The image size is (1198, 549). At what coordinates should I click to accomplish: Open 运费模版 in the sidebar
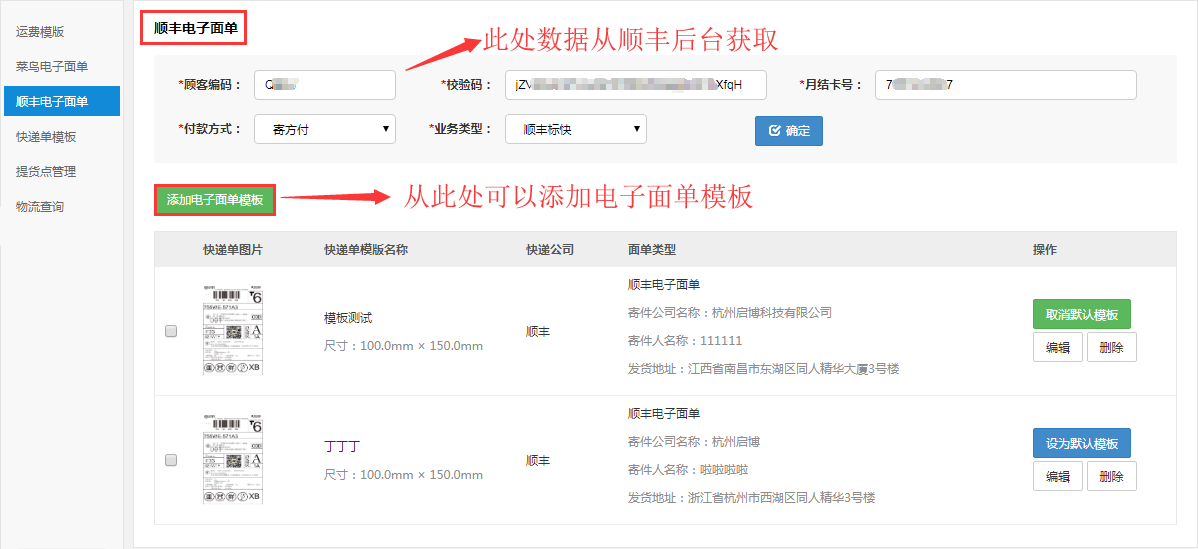coord(40,31)
